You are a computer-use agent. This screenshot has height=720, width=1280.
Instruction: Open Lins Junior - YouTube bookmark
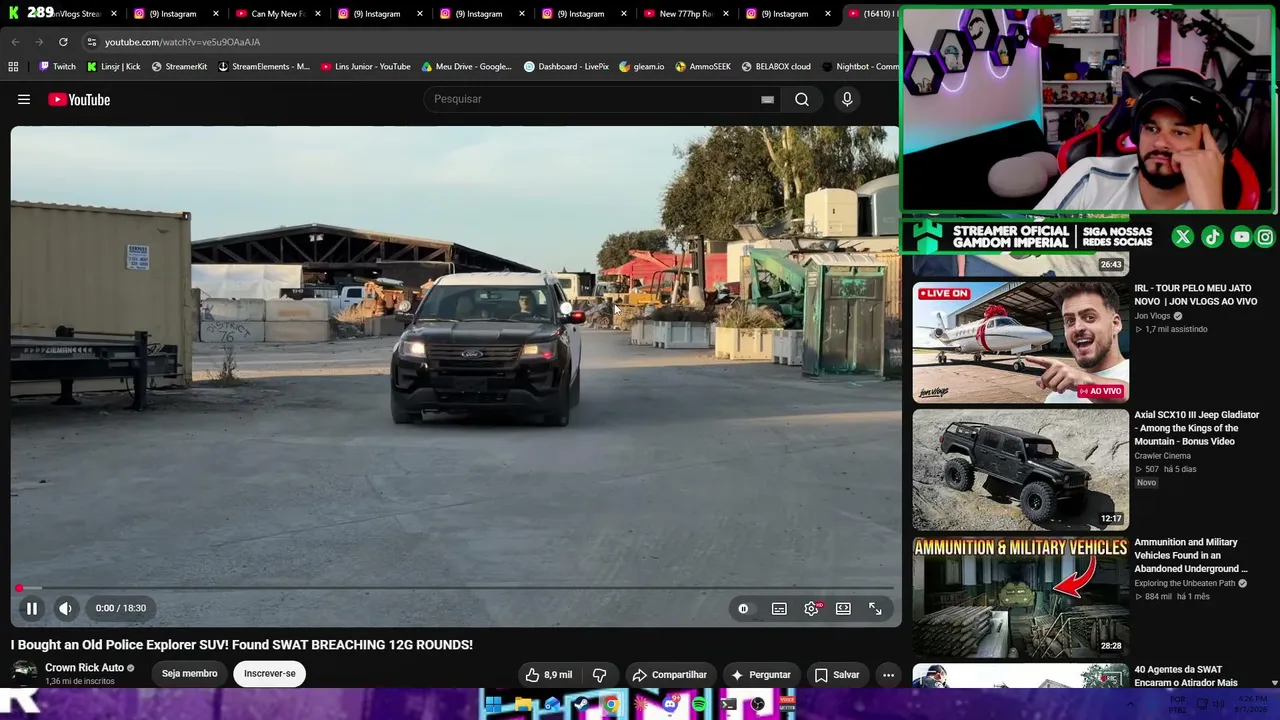click(x=365, y=67)
